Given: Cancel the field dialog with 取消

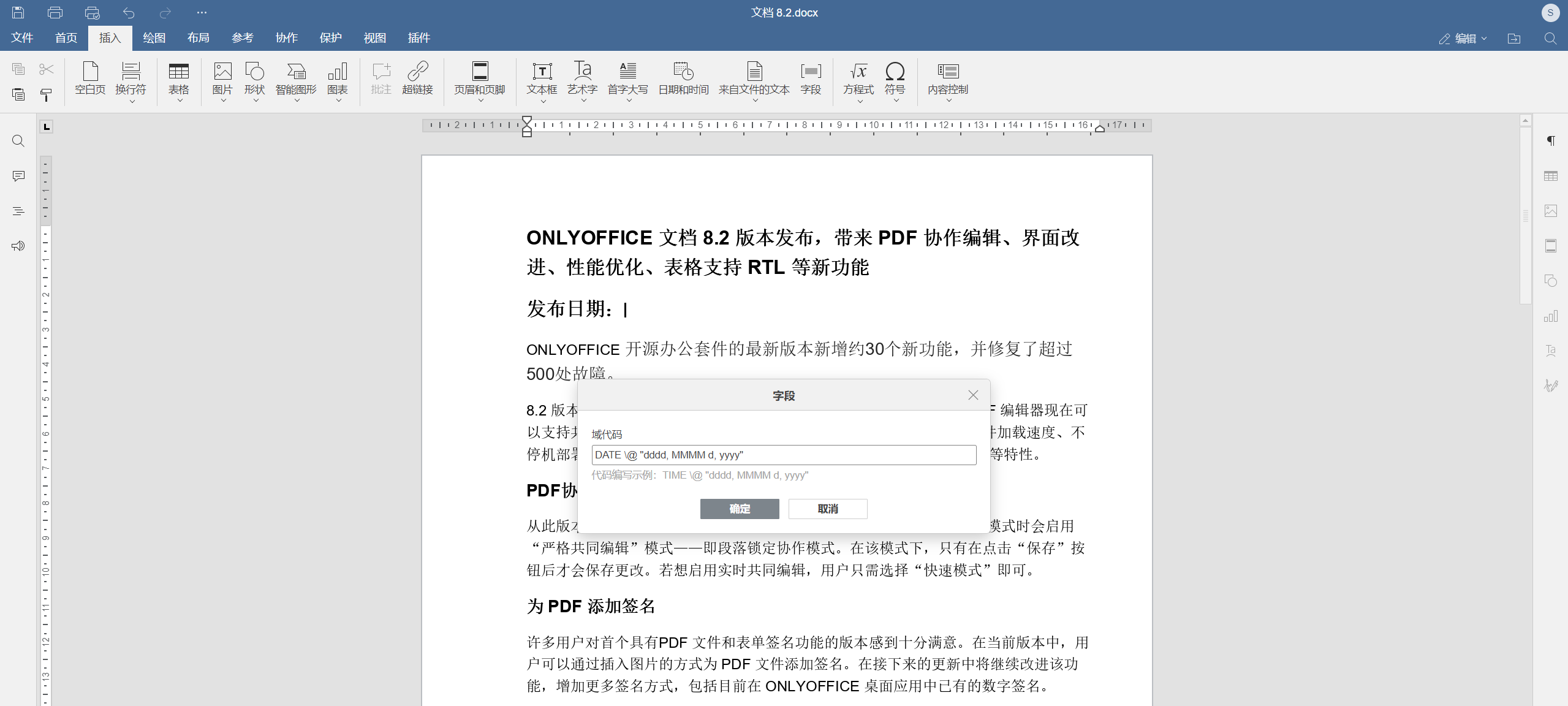Looking at the screenshot, I should 827,509.
